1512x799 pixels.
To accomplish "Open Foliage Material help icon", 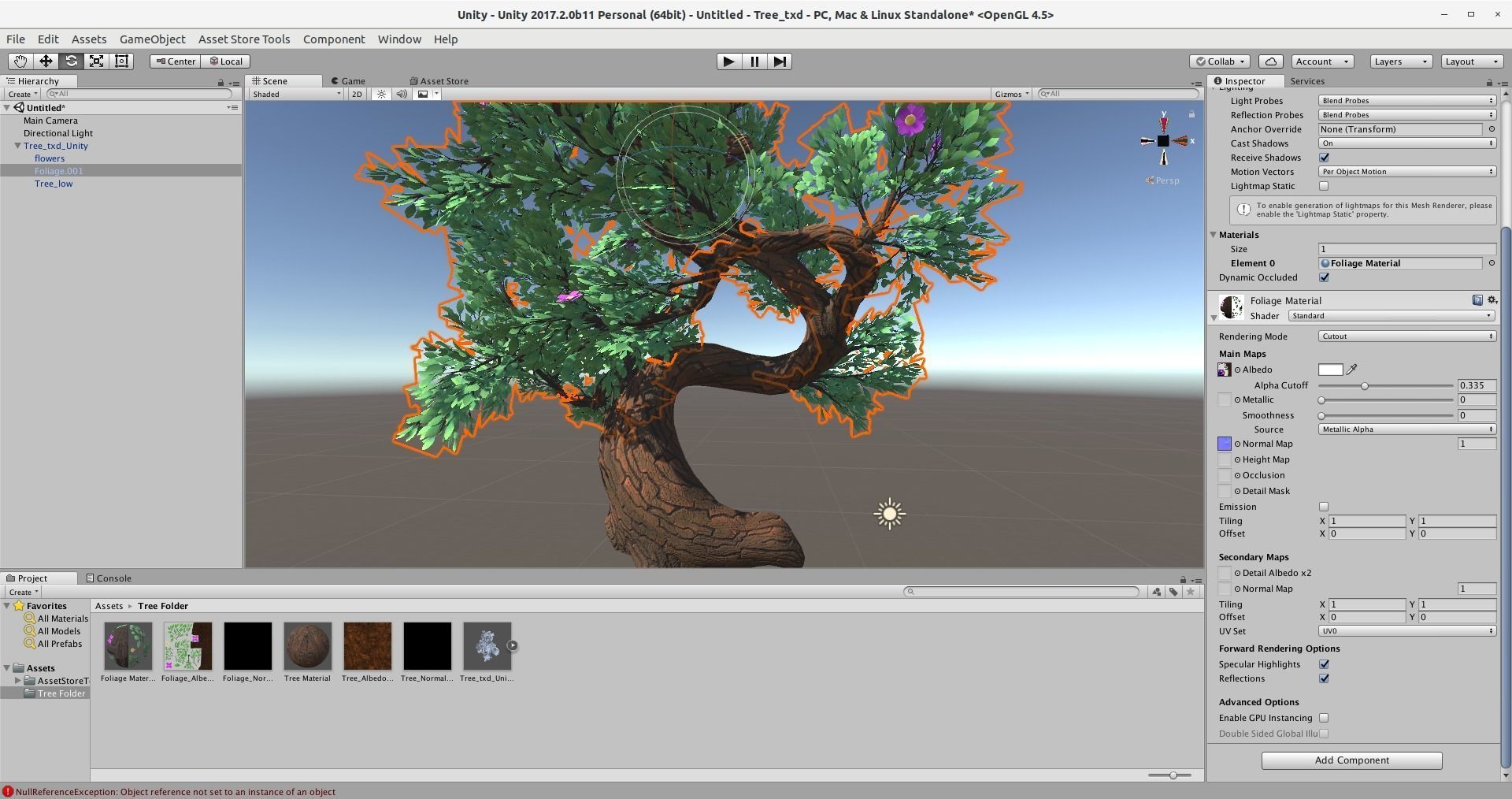I will (x=1477, y=300).
